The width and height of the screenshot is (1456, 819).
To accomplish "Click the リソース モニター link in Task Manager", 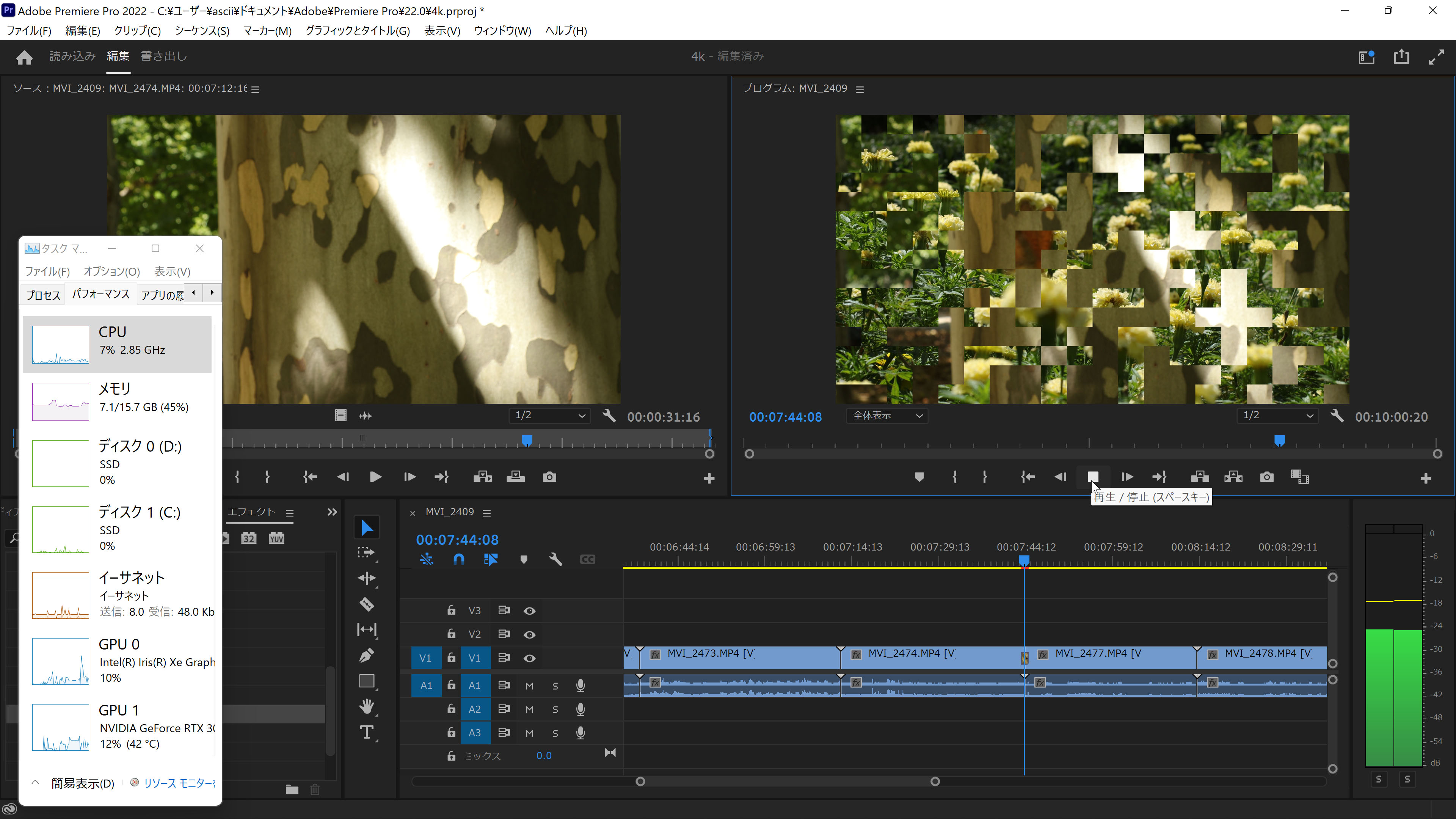I will [x=178, y=783].
